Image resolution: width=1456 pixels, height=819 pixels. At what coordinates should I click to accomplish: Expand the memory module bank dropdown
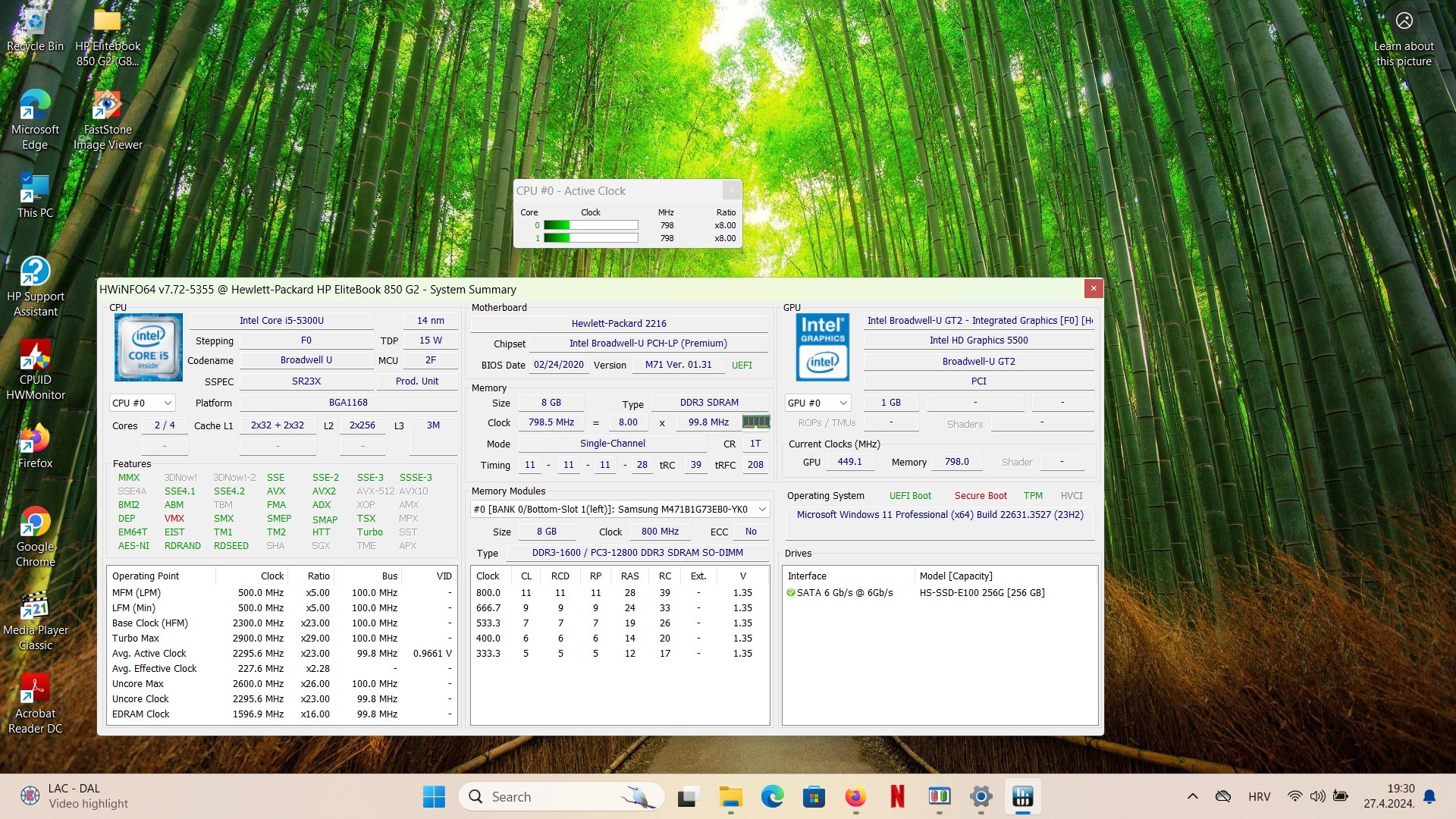pyautogui.click(x=620, y=510)
